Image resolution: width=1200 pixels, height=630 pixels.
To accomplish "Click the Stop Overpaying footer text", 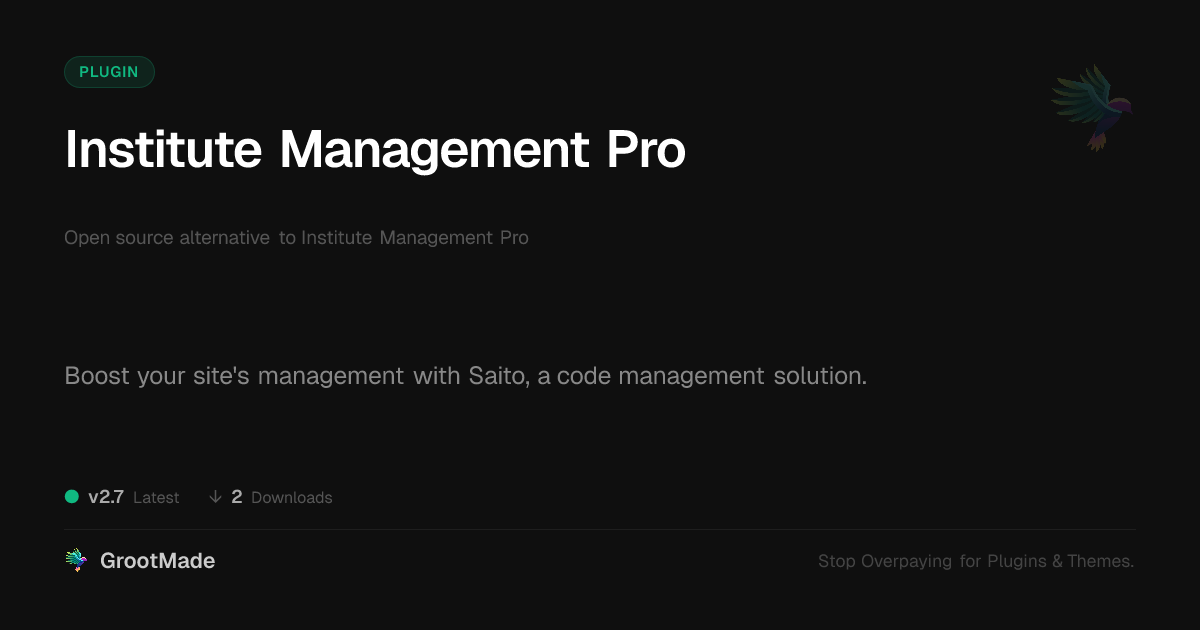I will (x=884, y=562).
